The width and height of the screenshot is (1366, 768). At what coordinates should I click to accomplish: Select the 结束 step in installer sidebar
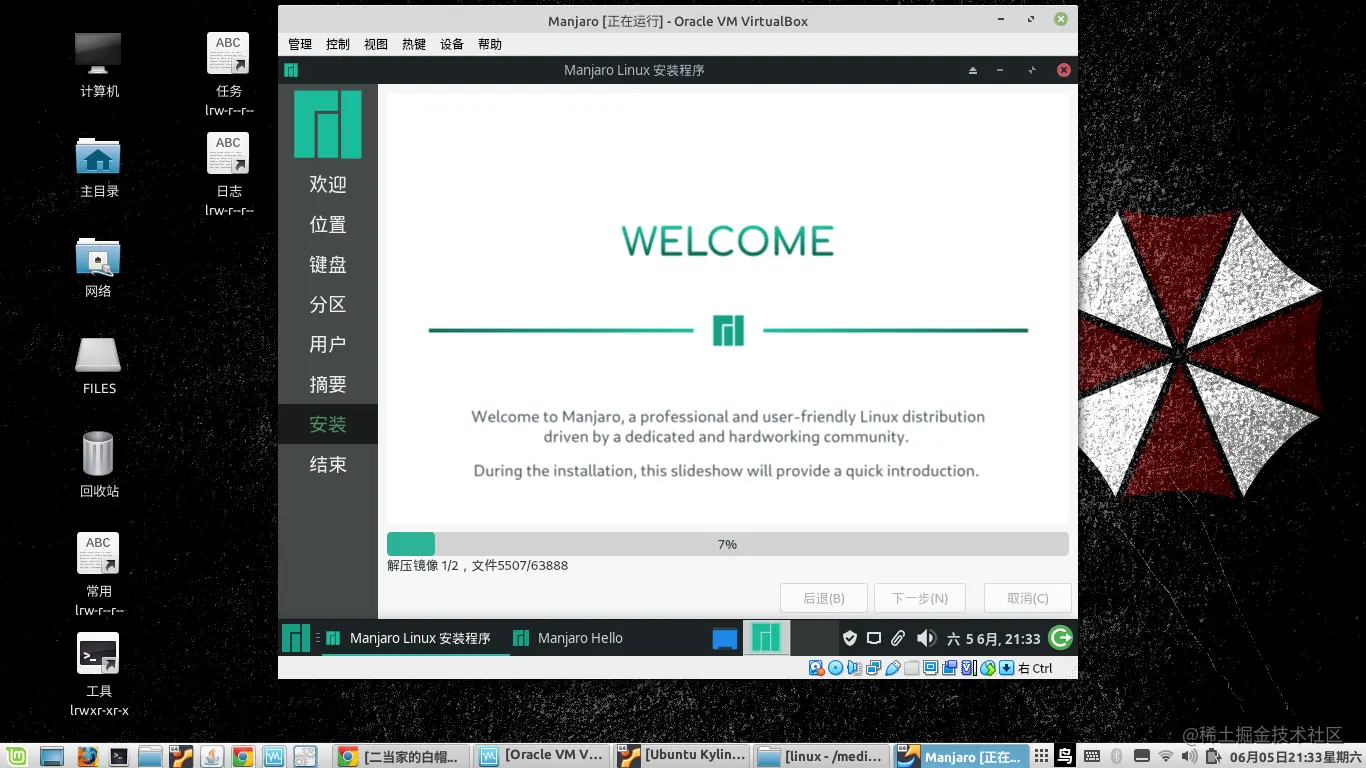click(328, 464)
